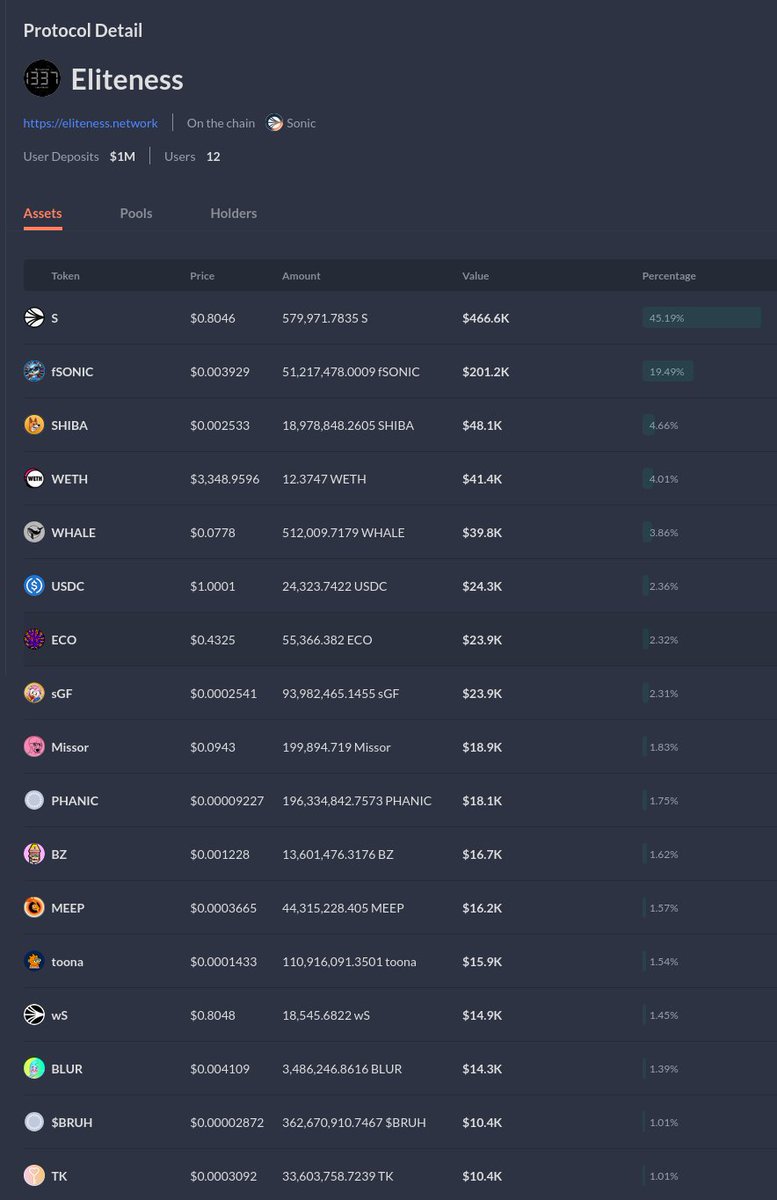This screenshot has height=1200, width=777.
Task: Select the $39.8K value
Action: point(482,533)
